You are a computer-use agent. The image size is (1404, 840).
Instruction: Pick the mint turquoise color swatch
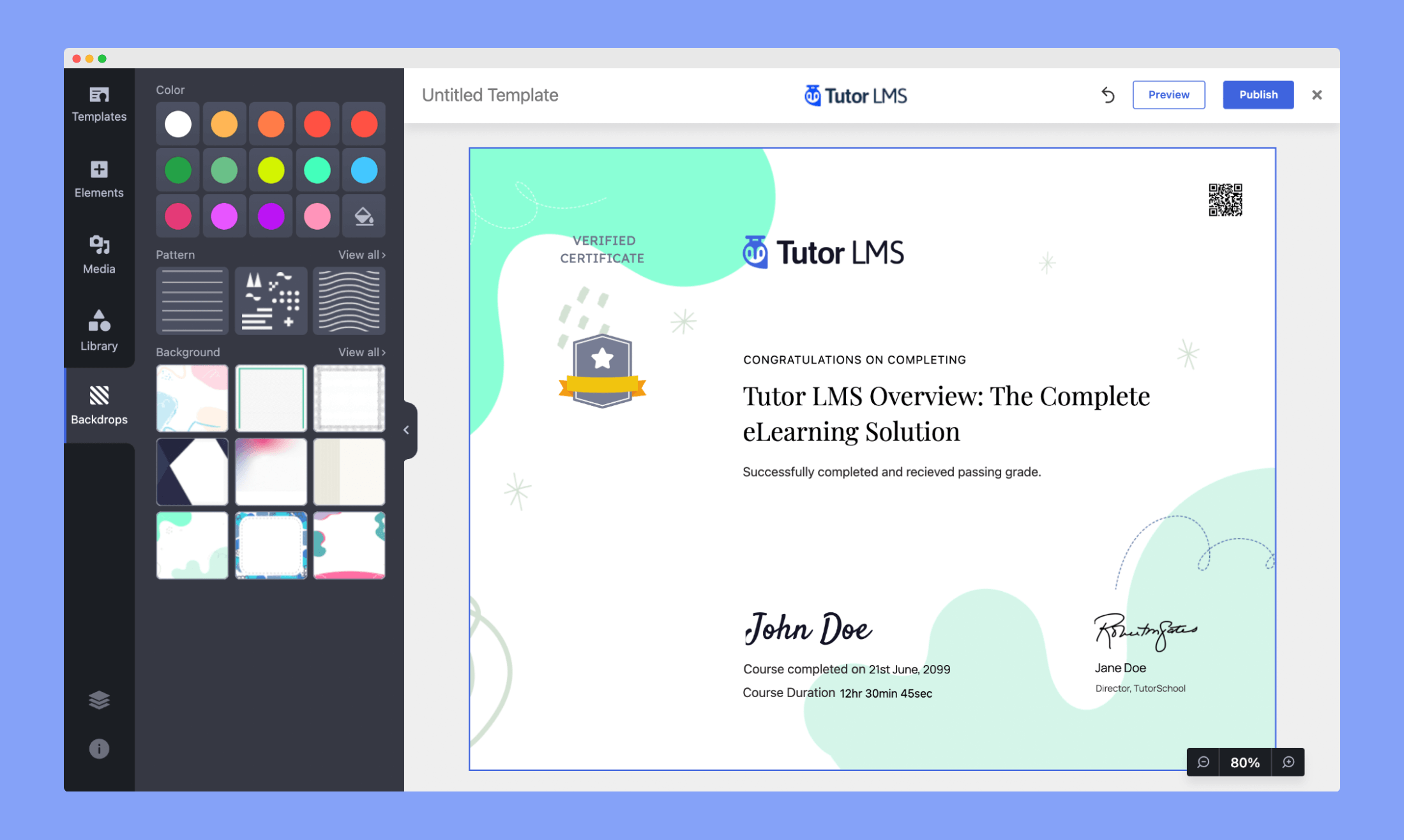pos(317,170)
